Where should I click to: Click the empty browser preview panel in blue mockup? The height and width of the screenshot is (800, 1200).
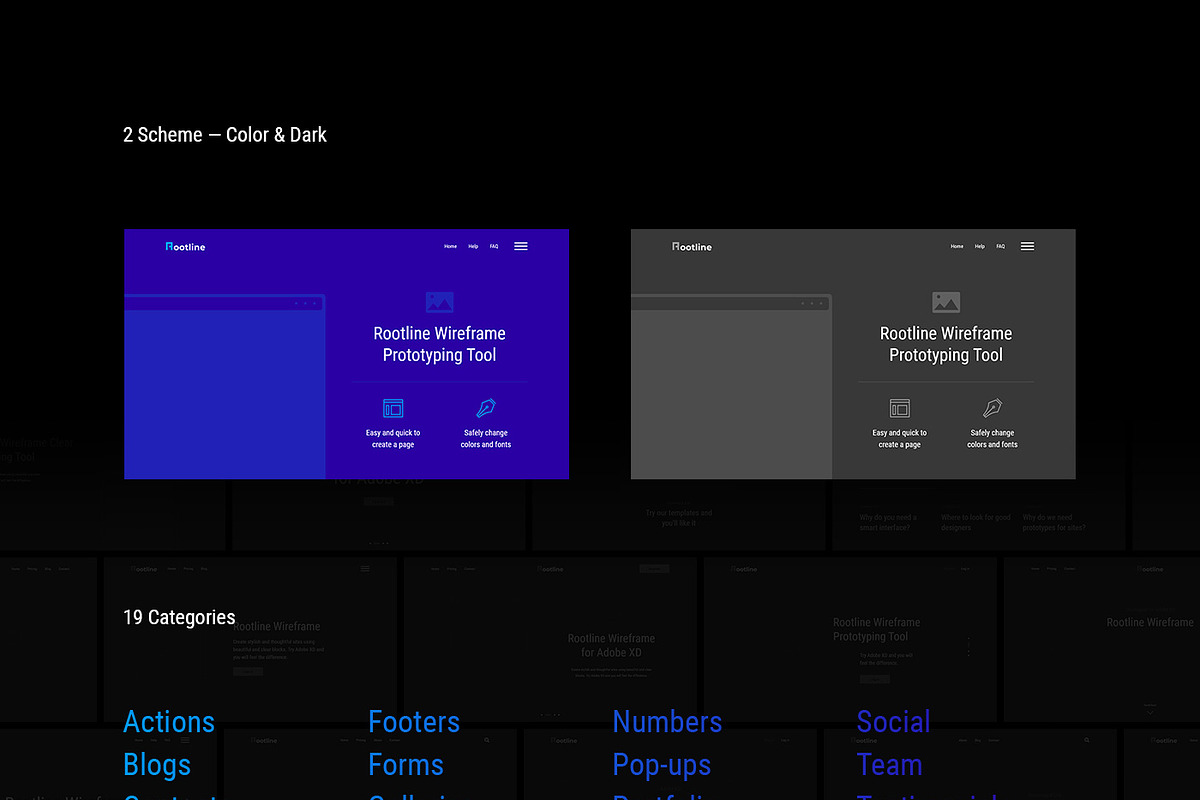point(224,394)
